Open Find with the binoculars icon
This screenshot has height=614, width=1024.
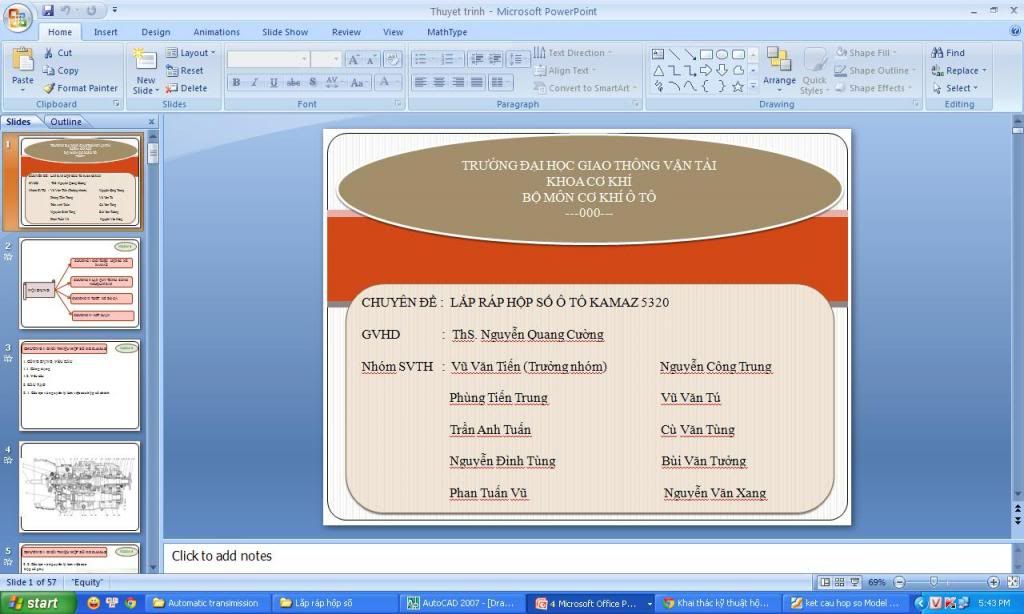tap(948, 53)
